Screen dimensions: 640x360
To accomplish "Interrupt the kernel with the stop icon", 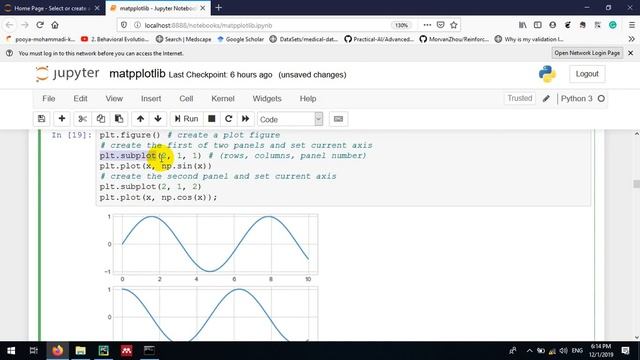I will tap(211, 119).
